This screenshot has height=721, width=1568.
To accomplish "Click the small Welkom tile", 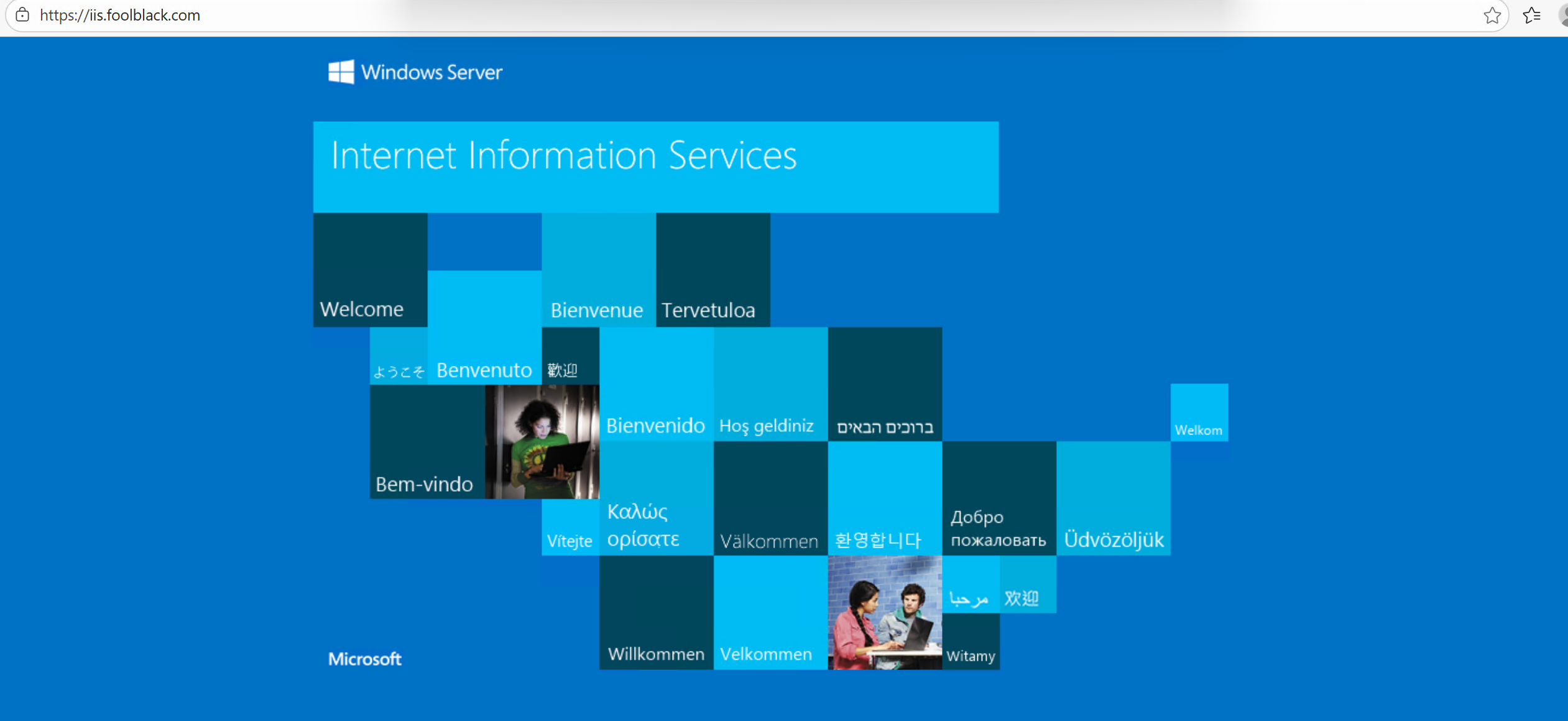I will click(1199, 413).
